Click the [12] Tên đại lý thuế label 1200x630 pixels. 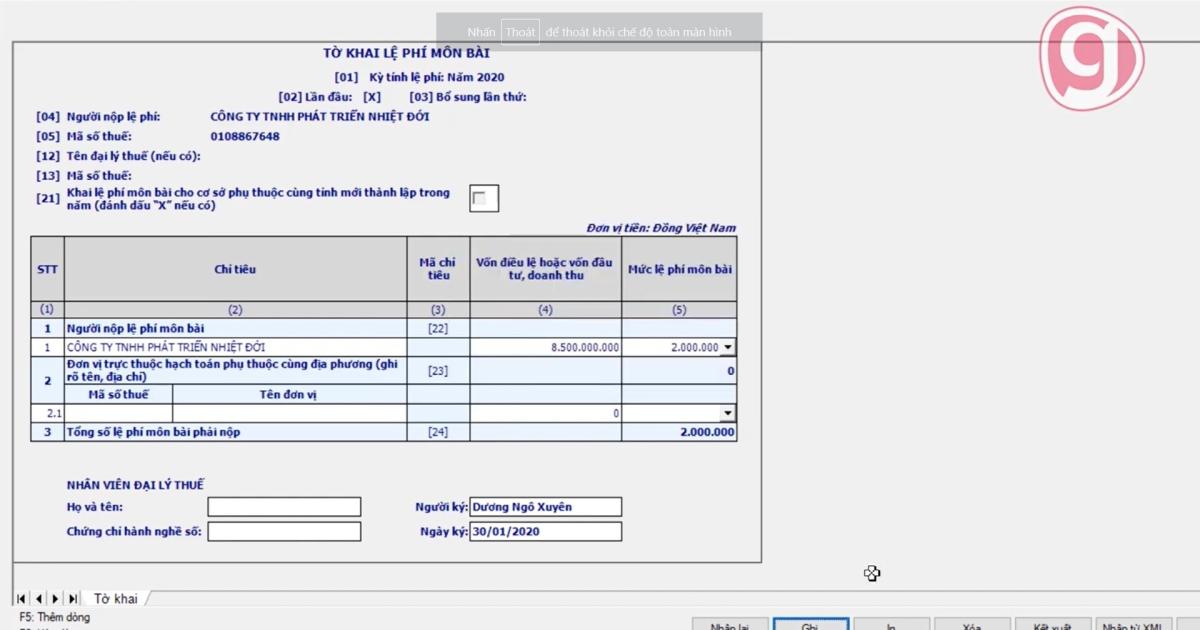(118, 156)
